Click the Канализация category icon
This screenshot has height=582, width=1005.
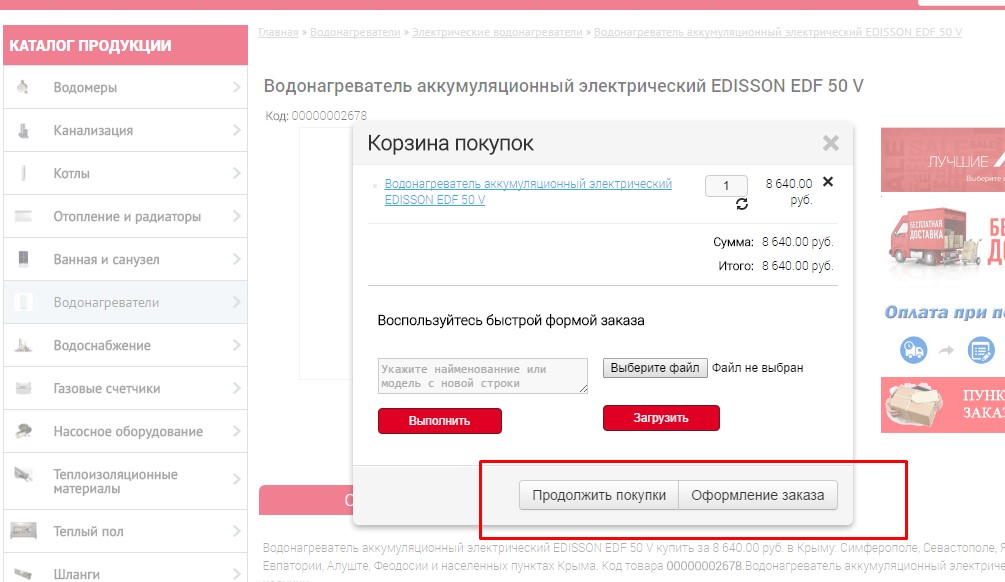[24, 131]
